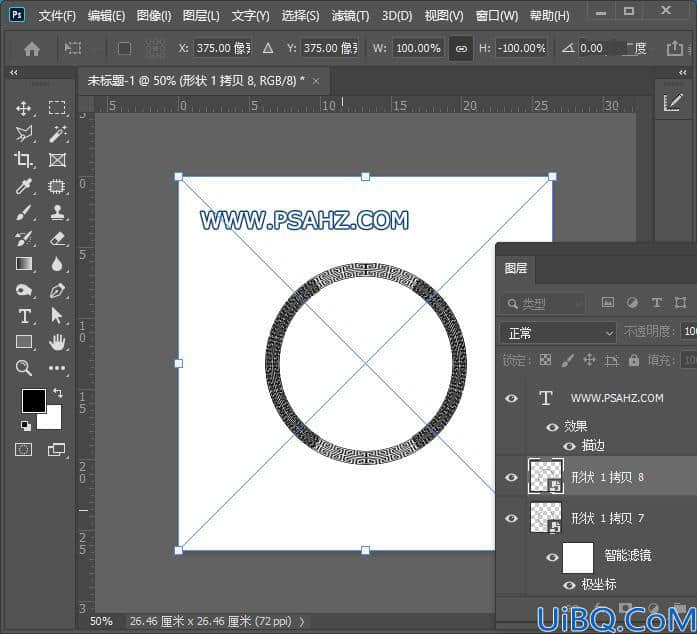Hide the 极坐标 filter
The image size is (697, 634).
[x=569, y=585]
